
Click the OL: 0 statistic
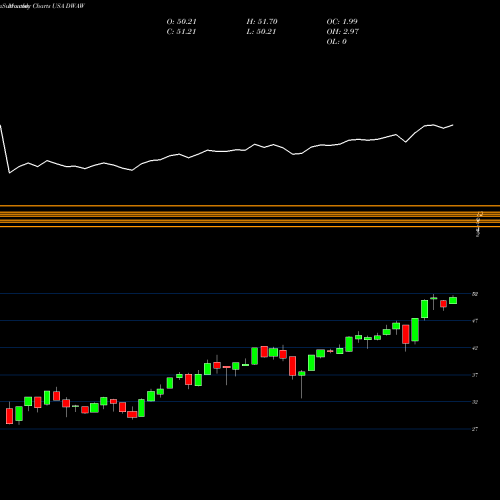tap(336, 41)
